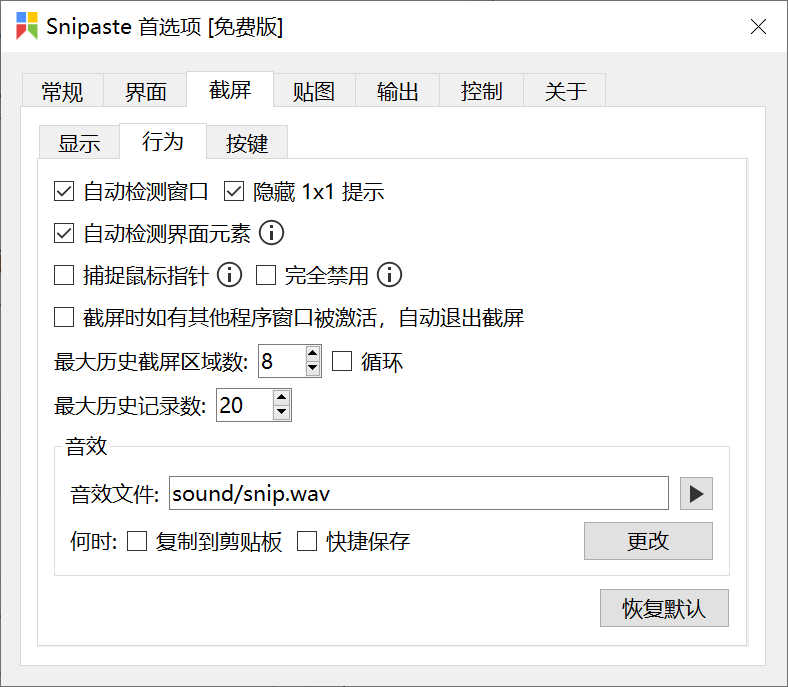788x687 pixels.
Task: Enable sound on 快捷保存
Action: click(x=307, y=541)
